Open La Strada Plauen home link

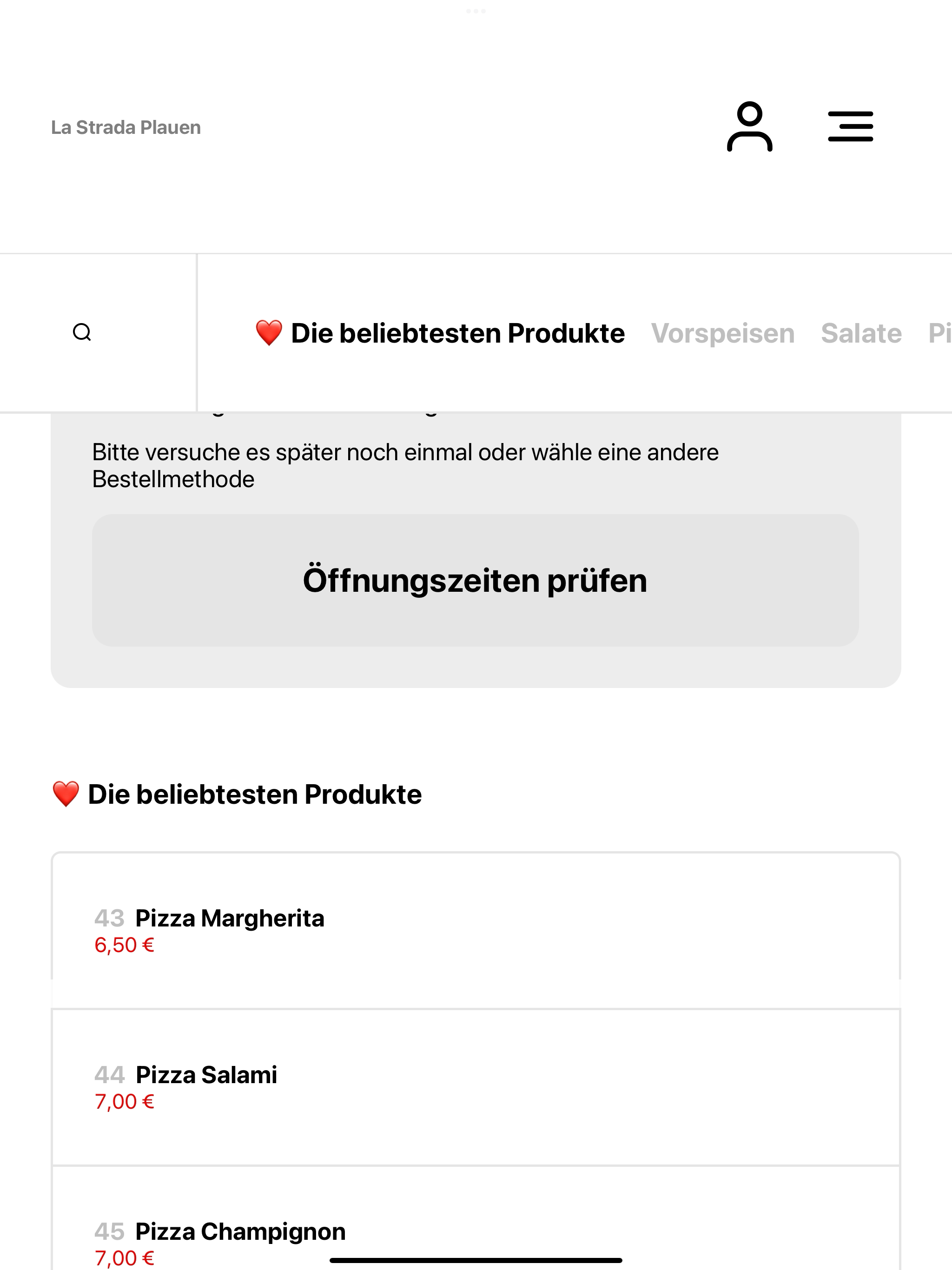126,127
